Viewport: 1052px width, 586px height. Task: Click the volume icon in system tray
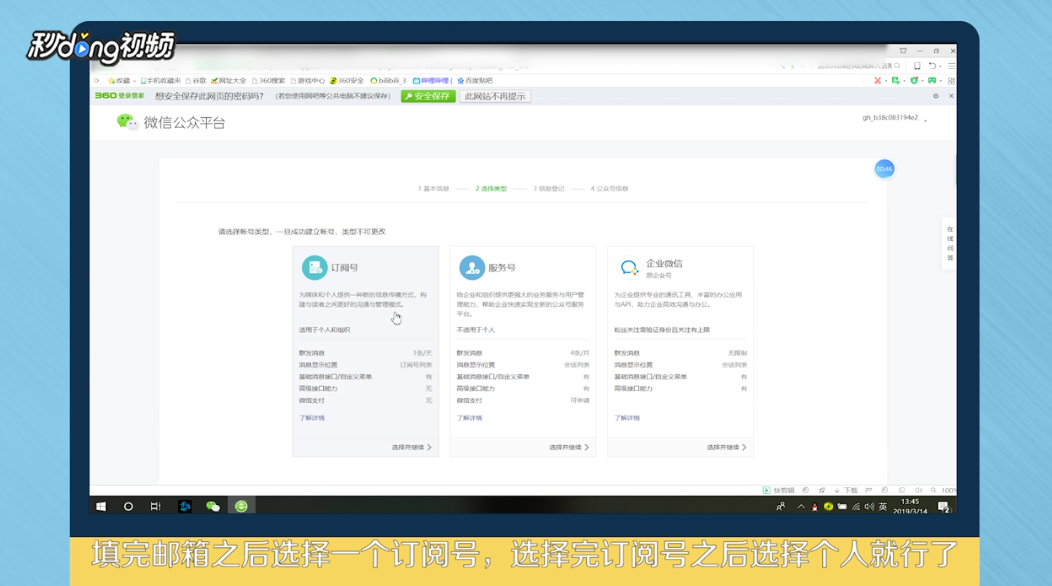(870, 507)
